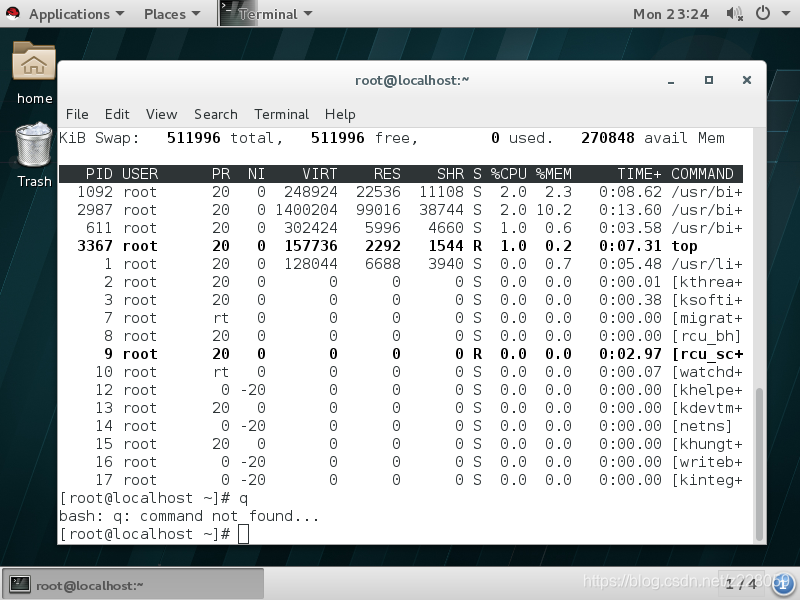Click %MEM value 10.2
The image size is (800, 600).
pos(554,210)
